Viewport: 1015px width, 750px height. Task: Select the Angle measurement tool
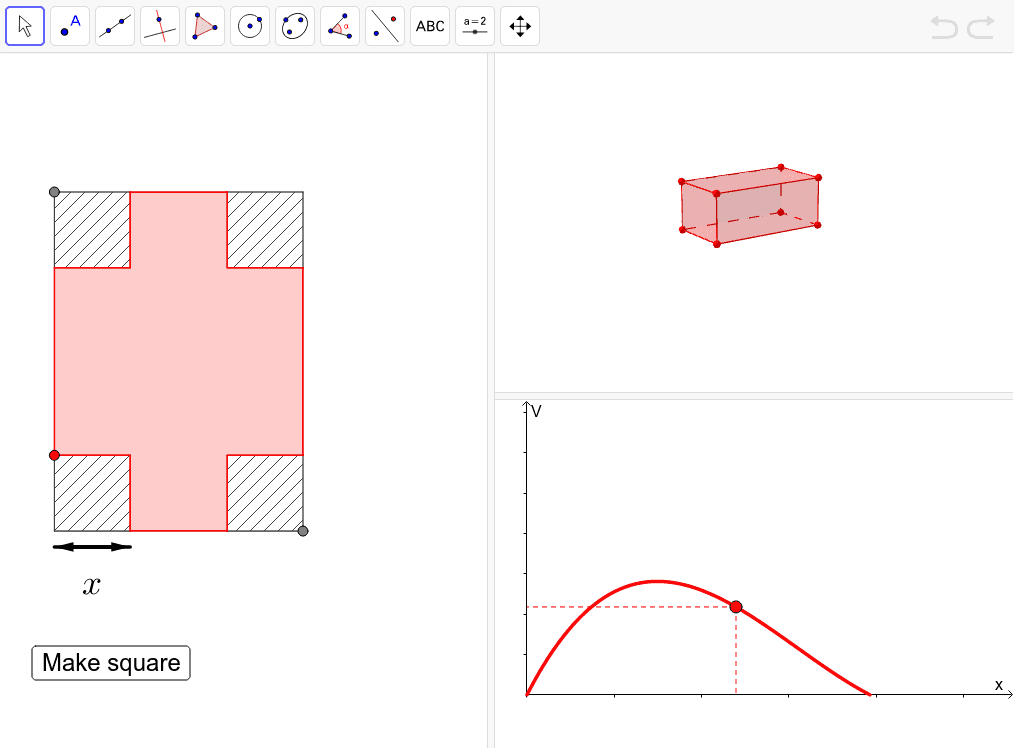[x=339, y=25]
